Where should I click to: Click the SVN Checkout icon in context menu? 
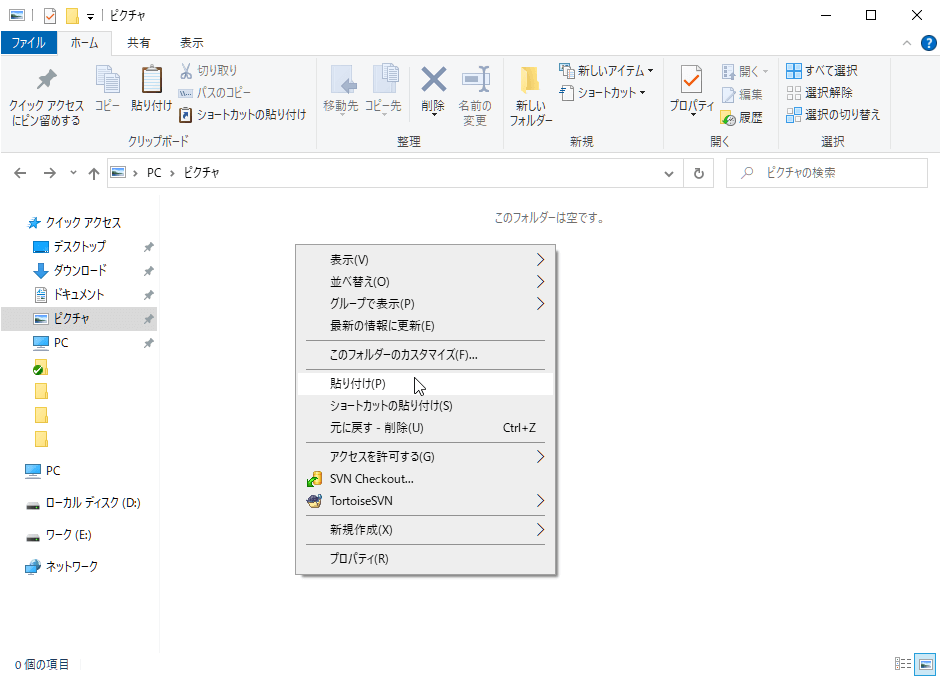click(313, 479)
